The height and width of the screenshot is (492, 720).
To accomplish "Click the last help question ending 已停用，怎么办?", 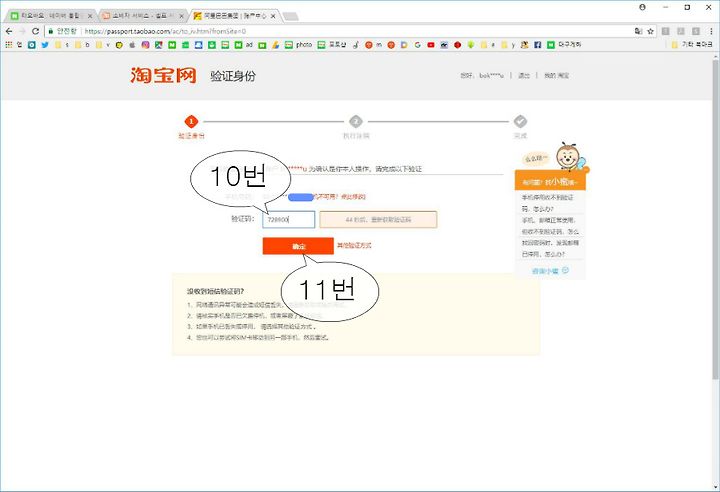I will pyautogui.click(x=550, y=248).
